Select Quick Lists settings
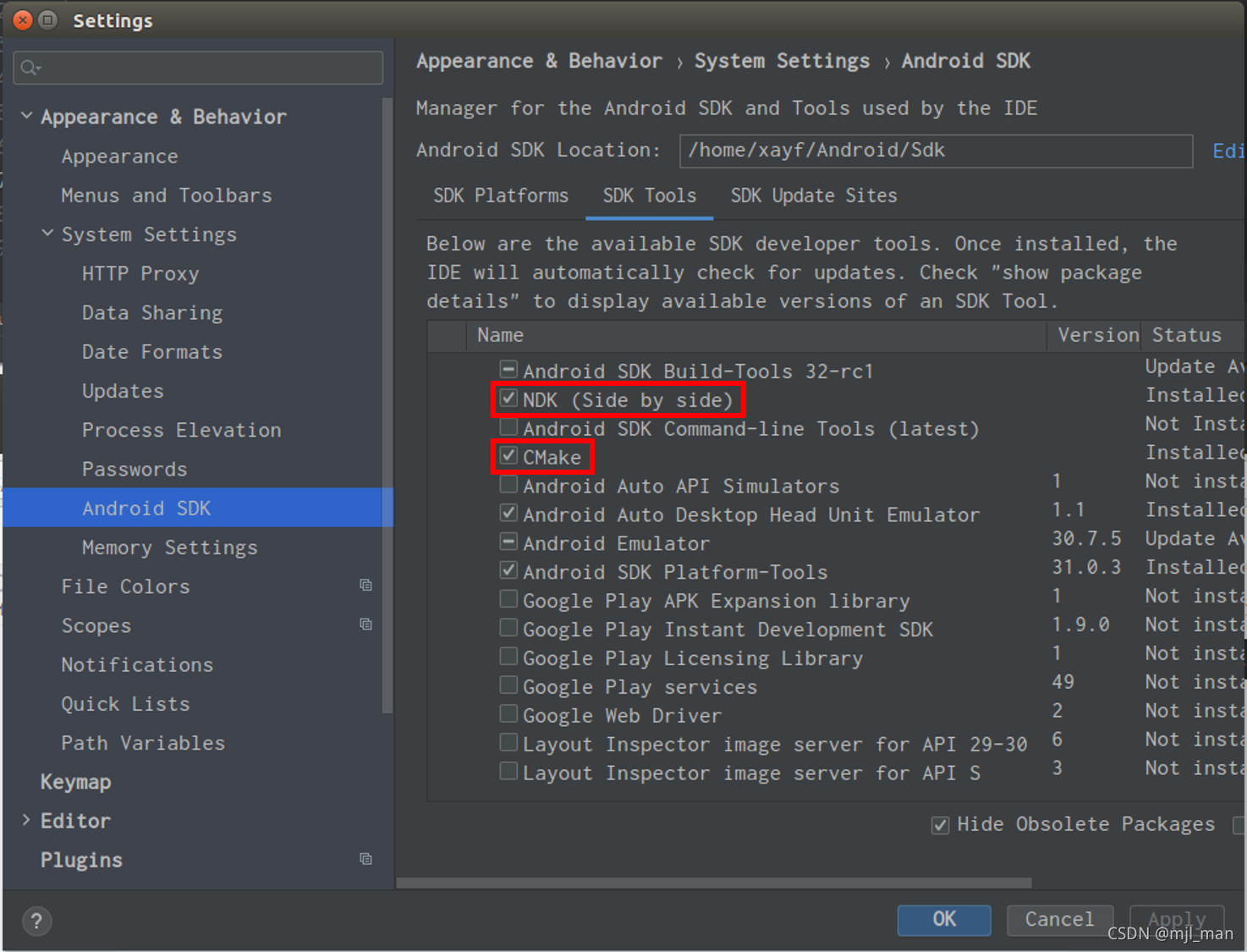The image size is (1247, 952). pyautogui.click(x=125, y=703)
